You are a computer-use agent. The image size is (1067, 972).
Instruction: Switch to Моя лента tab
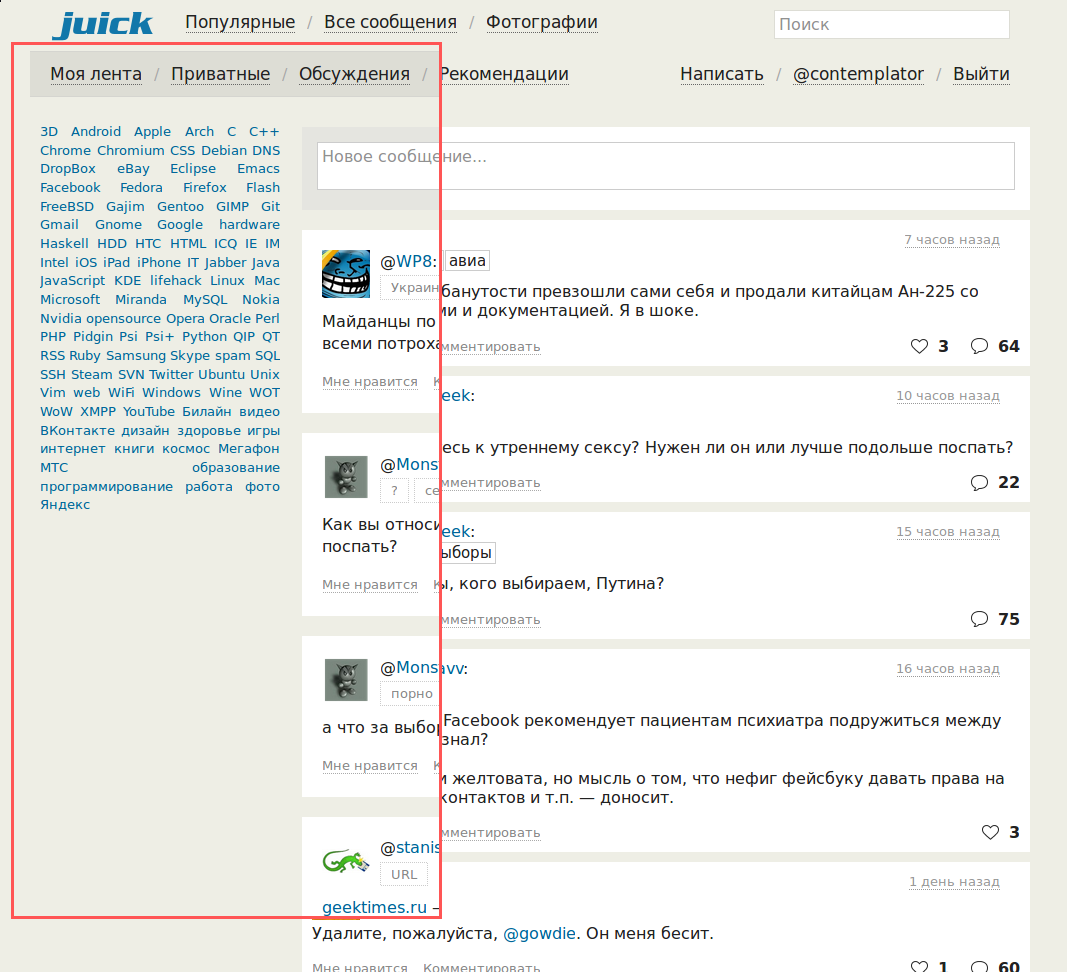click(x=96, y=74)
